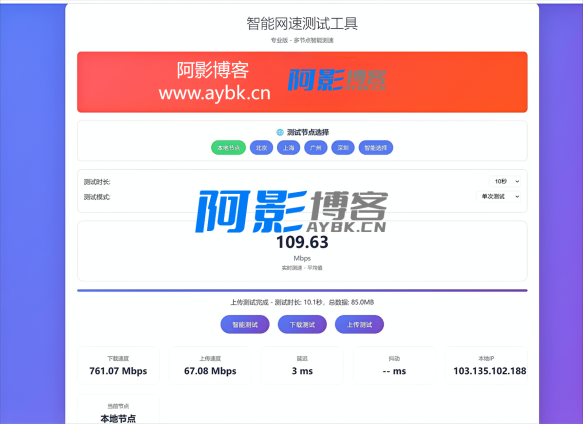Run the 上传测试 upload test
The width and height of the screenshot is (583, 424).
point(359,324)
